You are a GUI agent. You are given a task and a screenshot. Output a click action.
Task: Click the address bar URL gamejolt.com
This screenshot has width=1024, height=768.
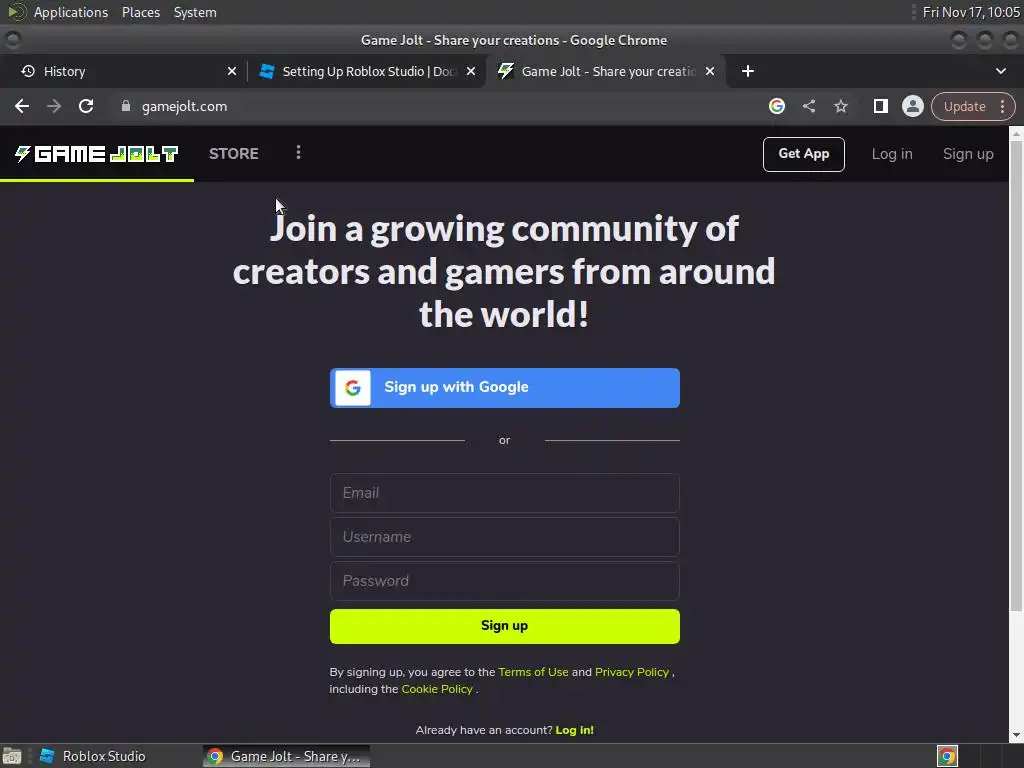coord(184,106)
